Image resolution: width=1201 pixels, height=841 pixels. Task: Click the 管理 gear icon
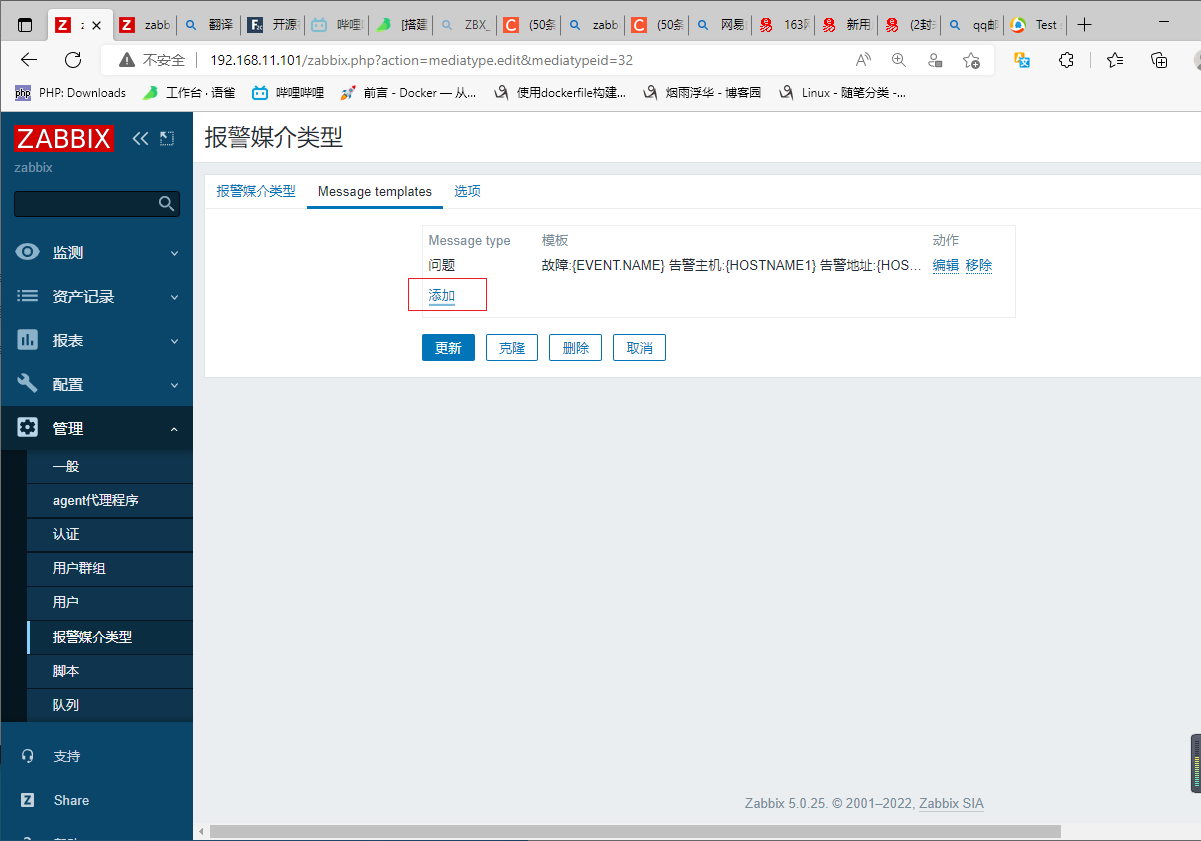click(28, 428)
